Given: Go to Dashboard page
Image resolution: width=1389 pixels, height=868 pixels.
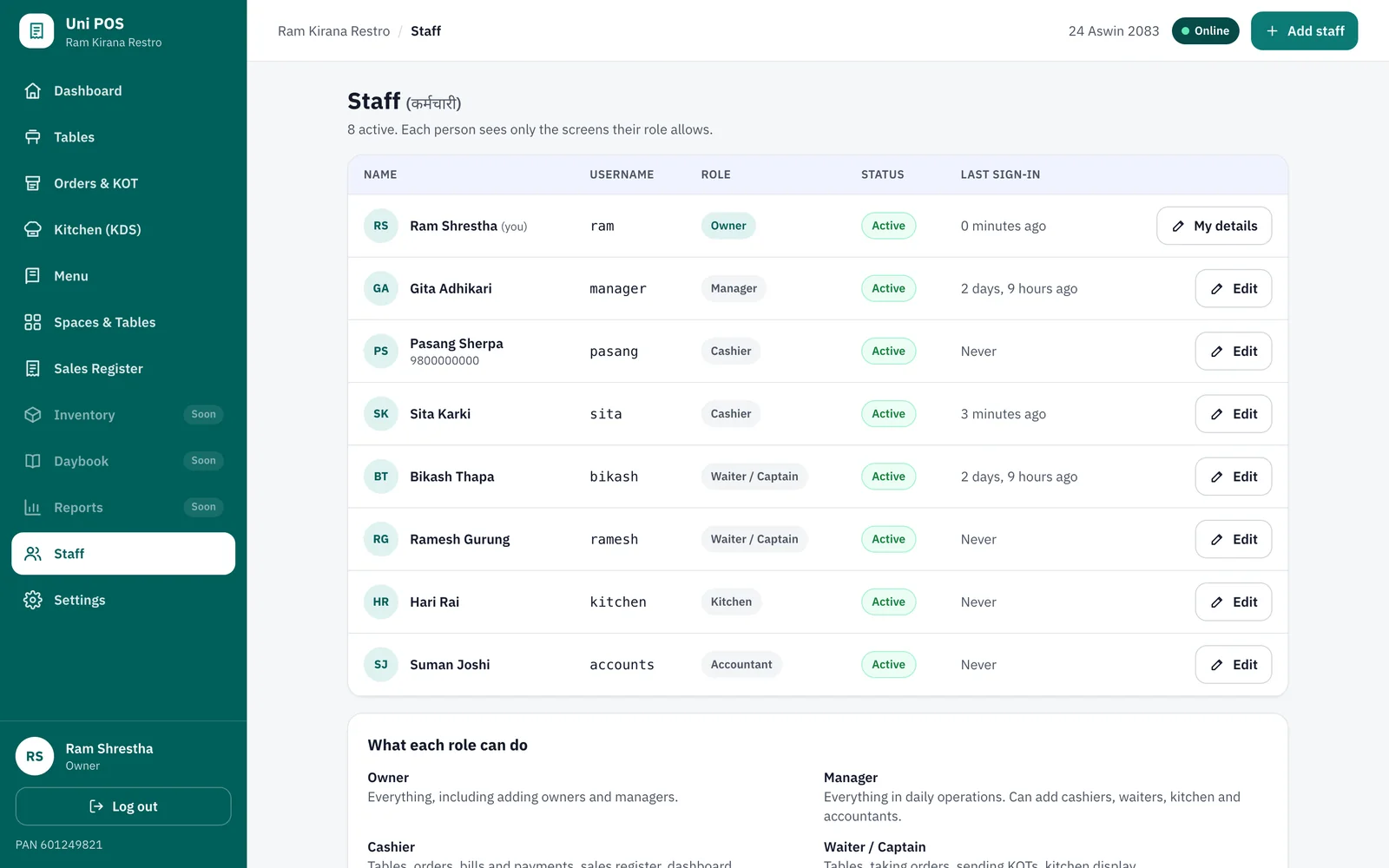Looking at the screenshot, I should pos(123,91).
